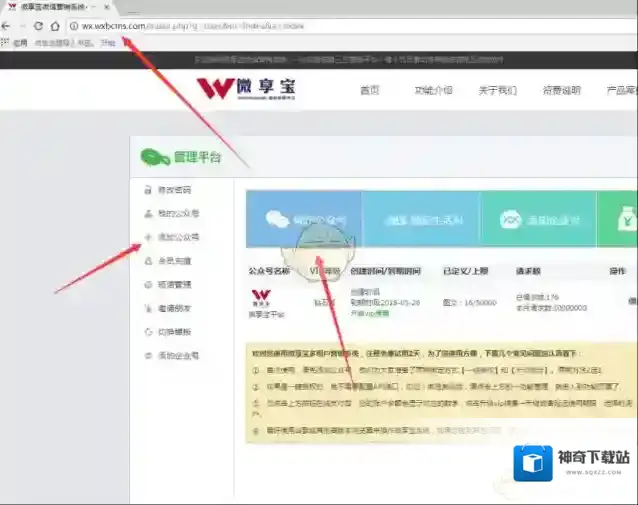Viewport: 638px width, 505px height.
Task: Open 关于我们 in the top navigation
Action: [x=497, y=90]
